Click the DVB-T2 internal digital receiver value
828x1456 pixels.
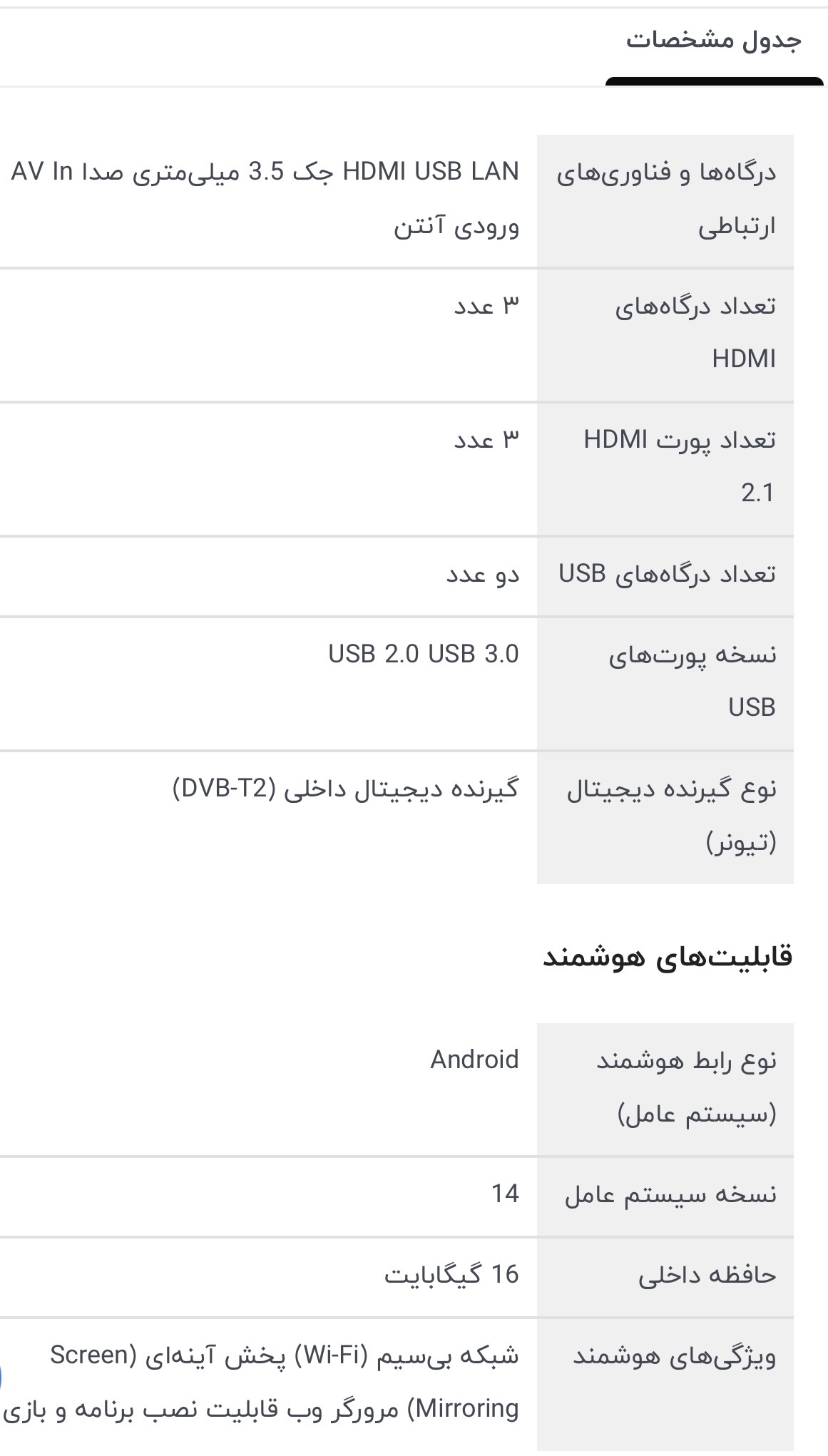tap(345, 789)
